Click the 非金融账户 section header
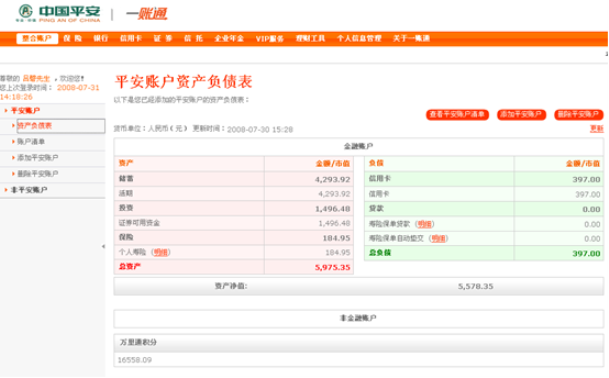The width and height of the screenshot is (609, 378). (358, 318)
